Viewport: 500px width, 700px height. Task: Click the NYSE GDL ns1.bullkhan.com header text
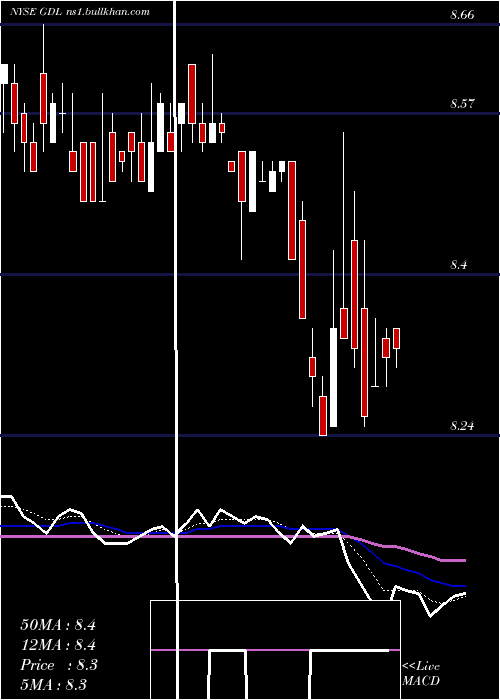coord(80,12)
